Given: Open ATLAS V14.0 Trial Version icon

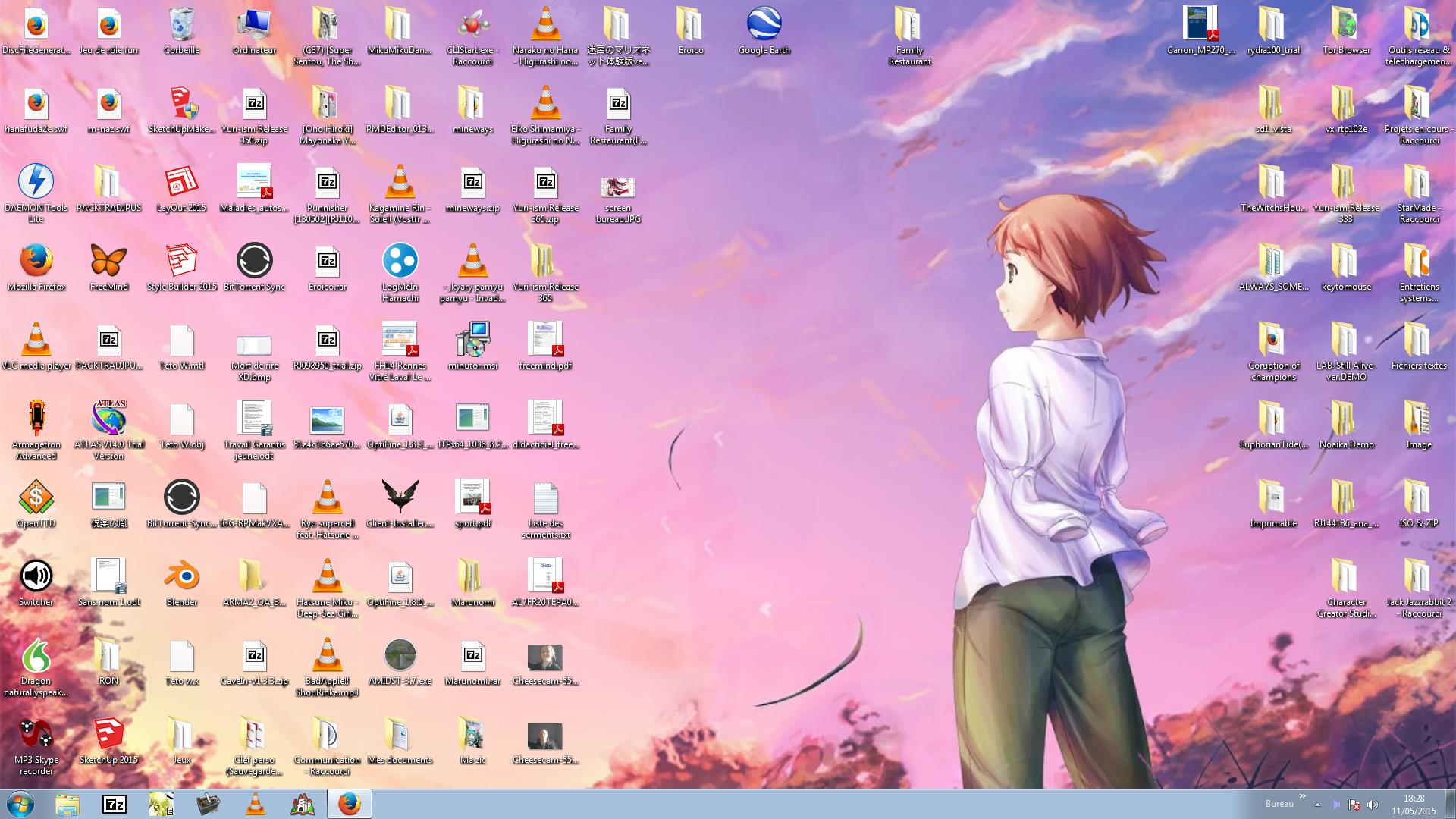Looking at the screenshot, I should point(108,430).
